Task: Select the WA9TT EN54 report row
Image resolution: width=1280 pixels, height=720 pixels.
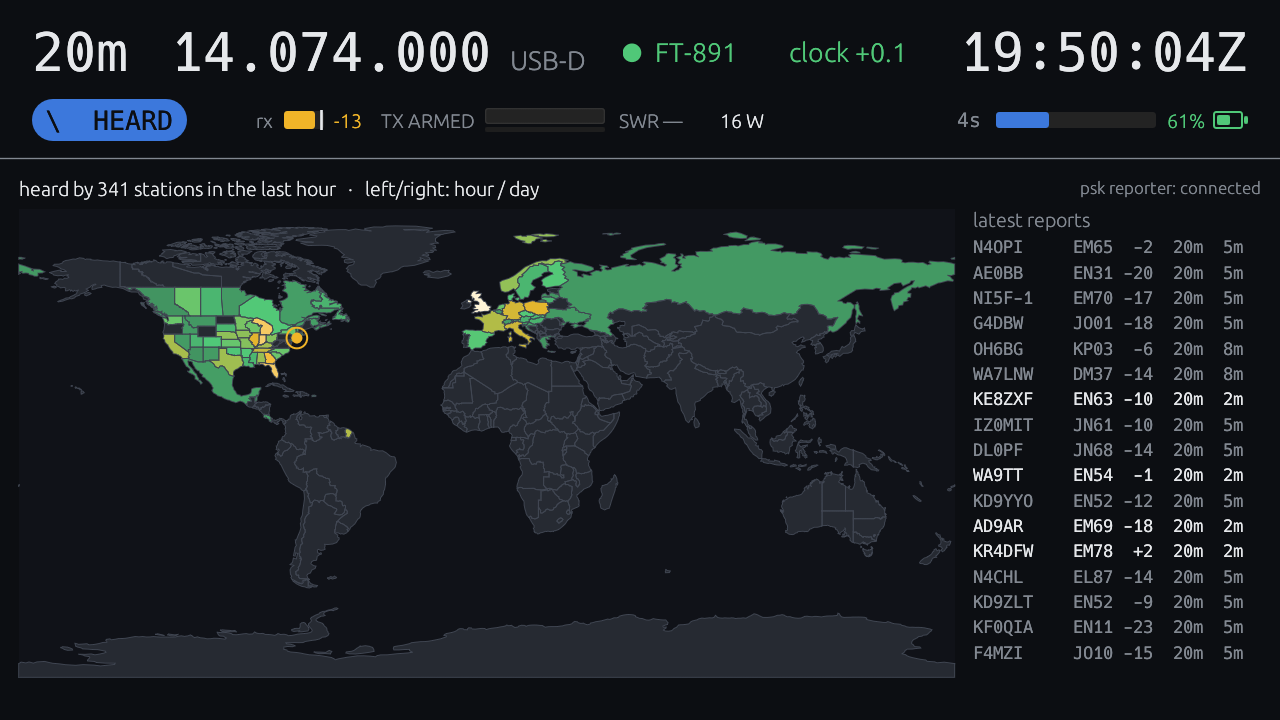Action: pos(1108,475)
